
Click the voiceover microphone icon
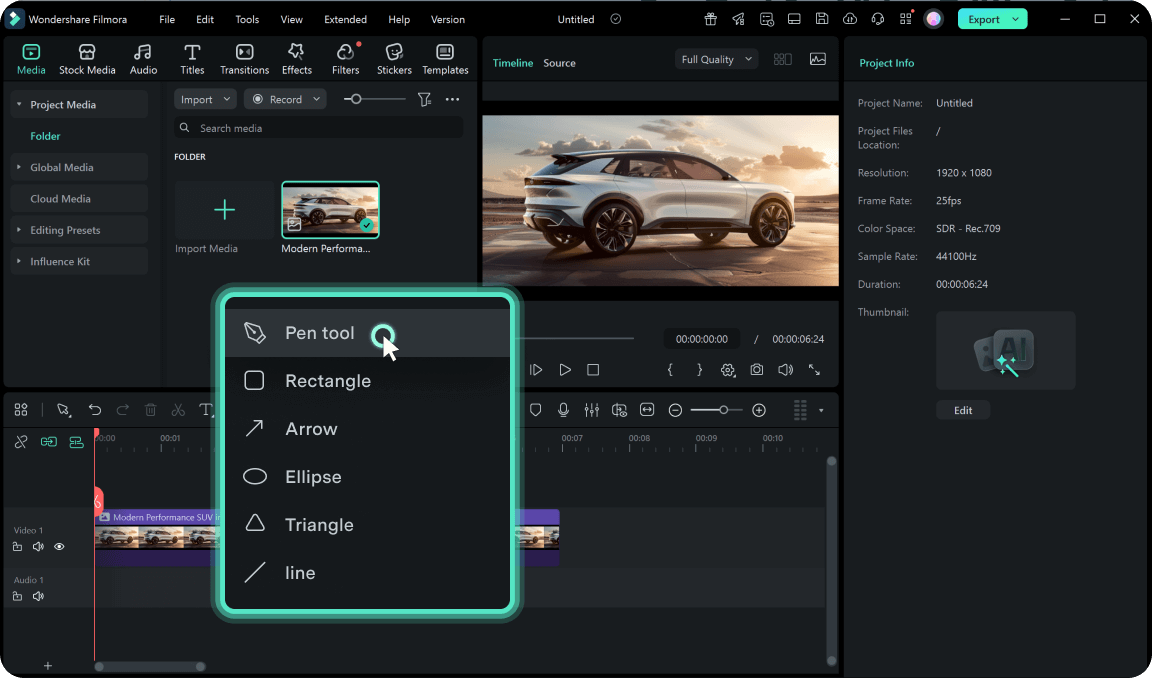(564, 410)
